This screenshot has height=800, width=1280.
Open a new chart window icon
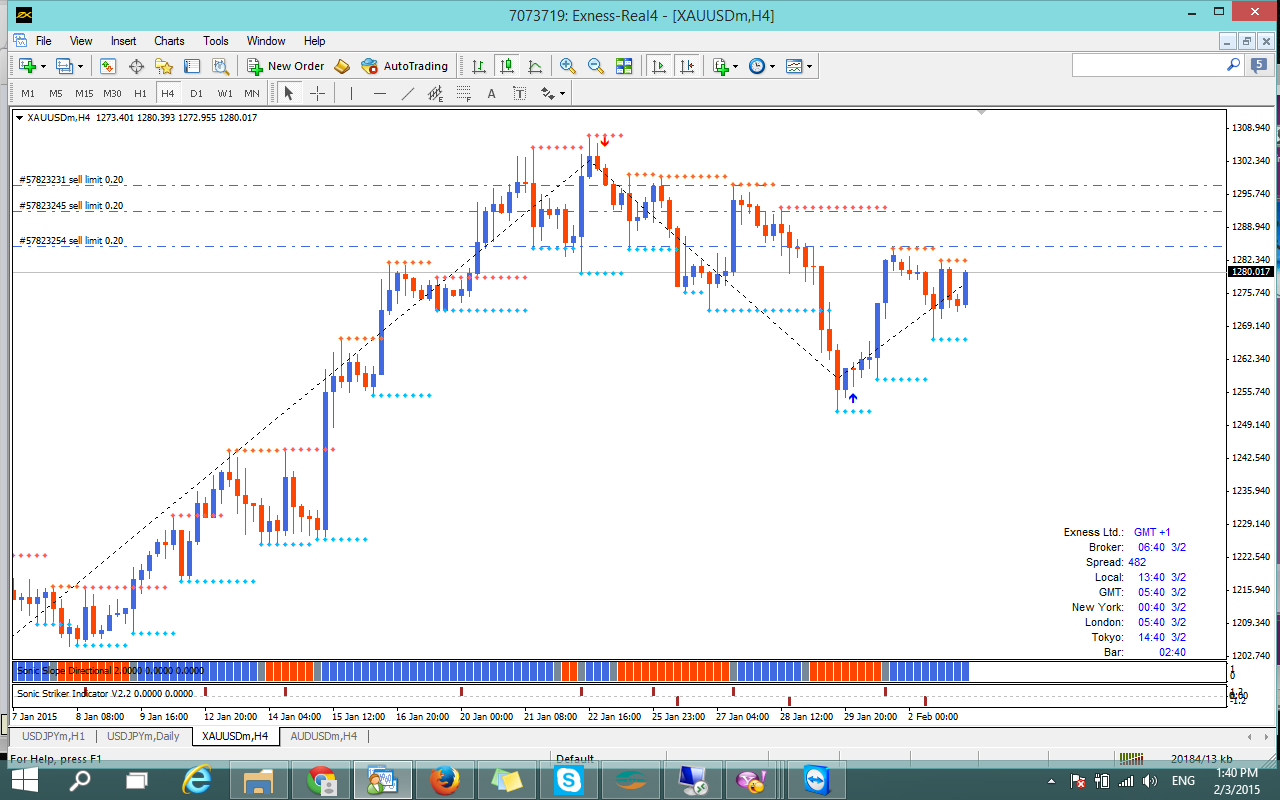click(26, 66)
